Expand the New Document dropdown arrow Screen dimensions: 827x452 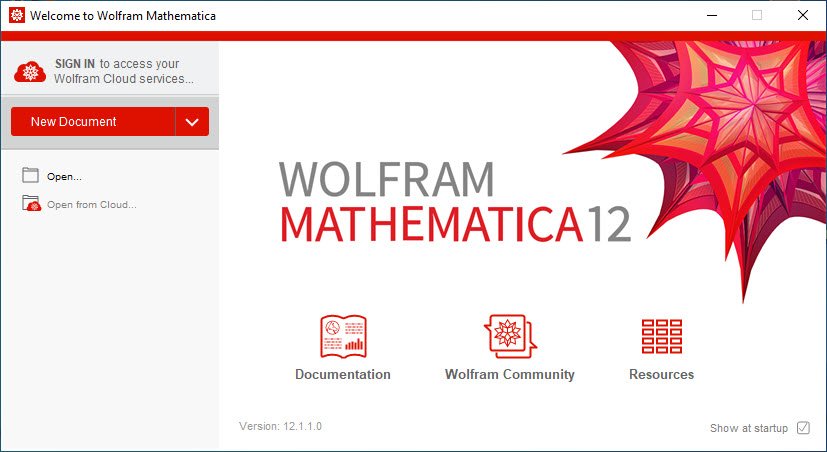coord(192,121)
